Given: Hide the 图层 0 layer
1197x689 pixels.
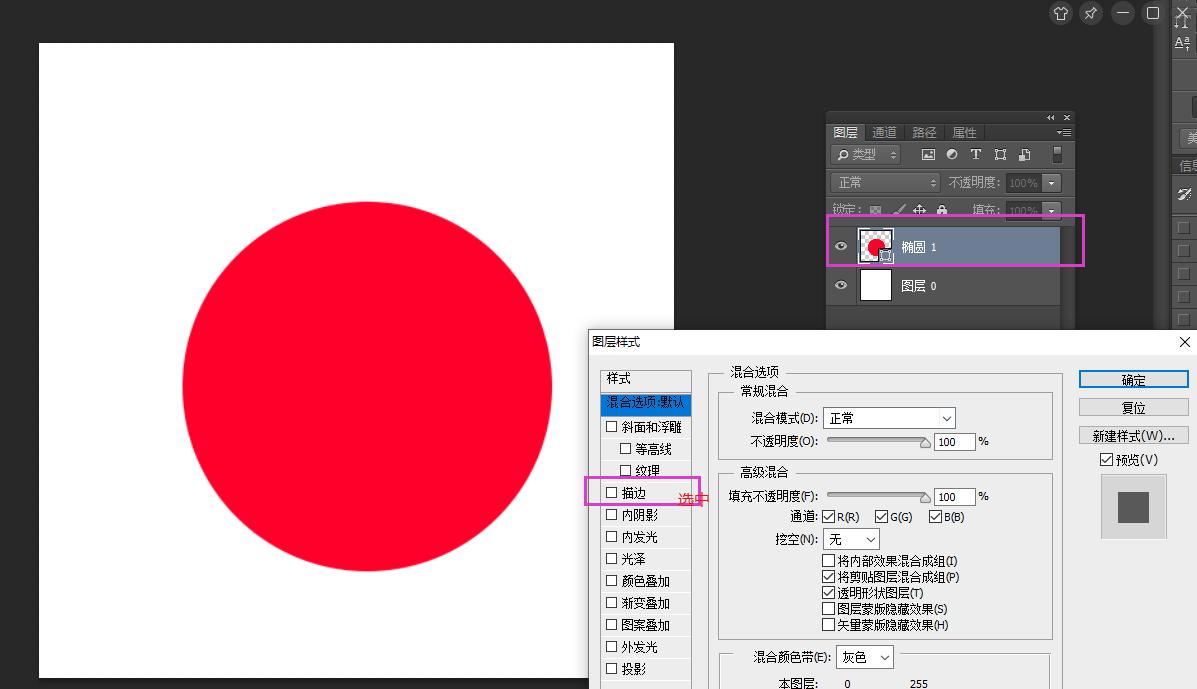Looking at the screenshot, I should 840,285.
